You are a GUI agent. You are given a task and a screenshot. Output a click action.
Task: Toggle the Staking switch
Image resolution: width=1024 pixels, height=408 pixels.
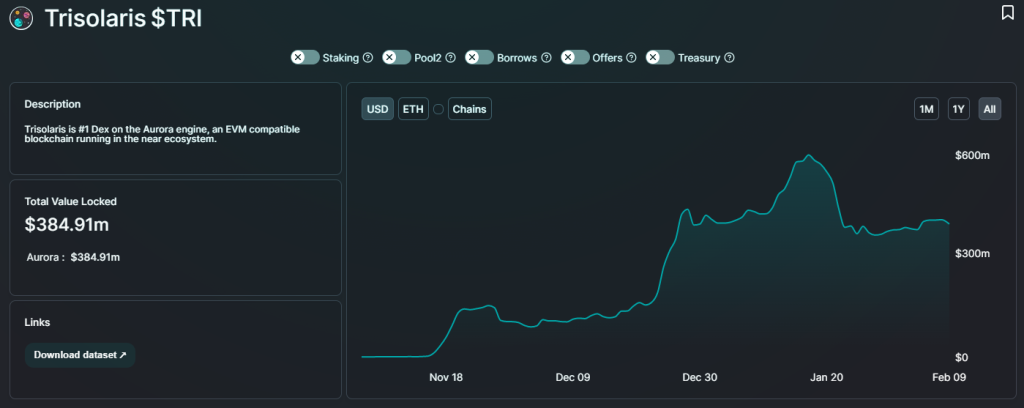click(x=305, y=57)
